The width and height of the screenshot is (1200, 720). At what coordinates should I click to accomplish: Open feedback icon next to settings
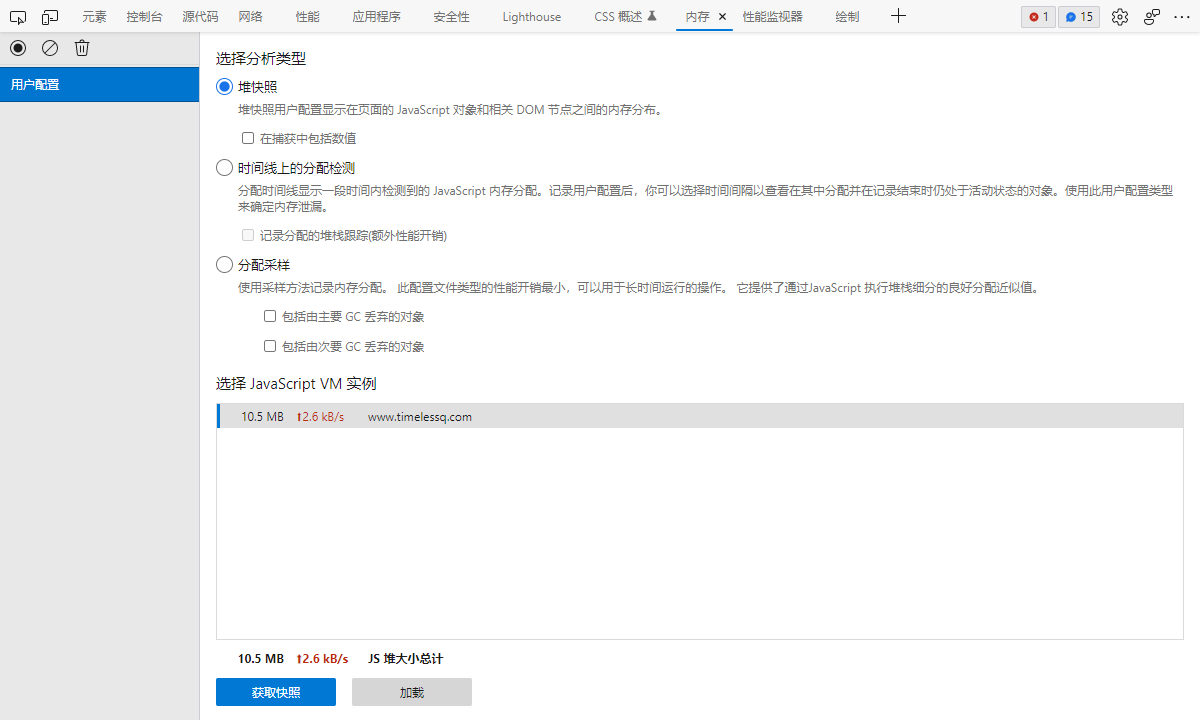pos(1152,17)
